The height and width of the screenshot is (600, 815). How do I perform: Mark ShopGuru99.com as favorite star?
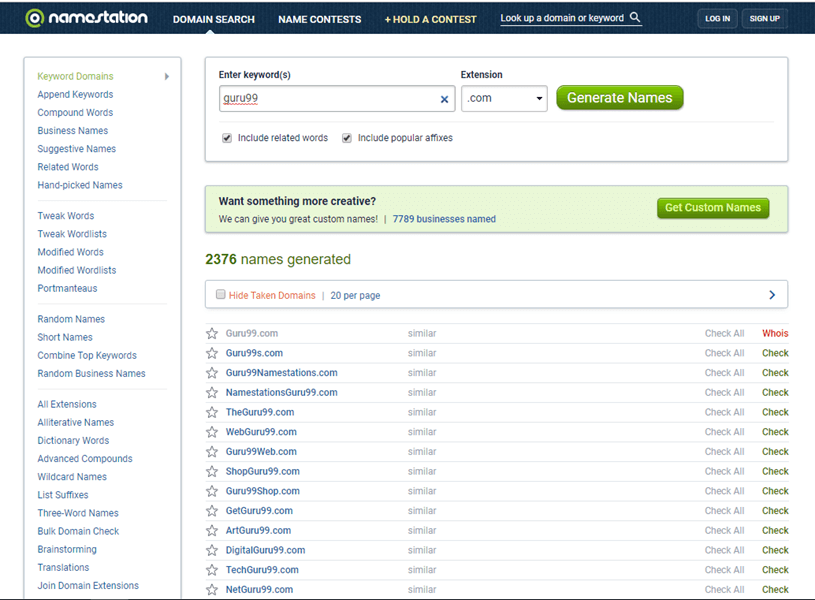212,471
